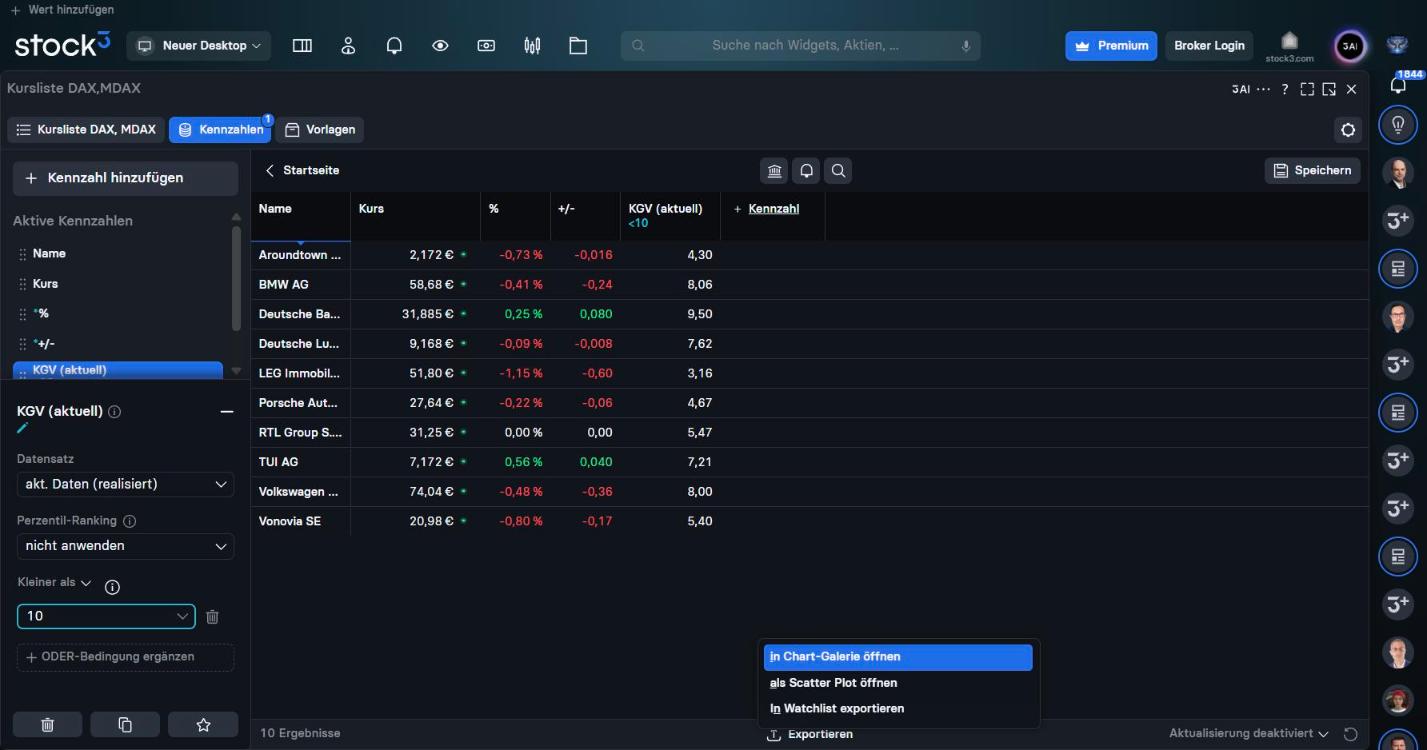The height and width of the screenshot is (750, 1427).
Task: Open the Kleiner als operator dropdown
Action: point(55,582)
